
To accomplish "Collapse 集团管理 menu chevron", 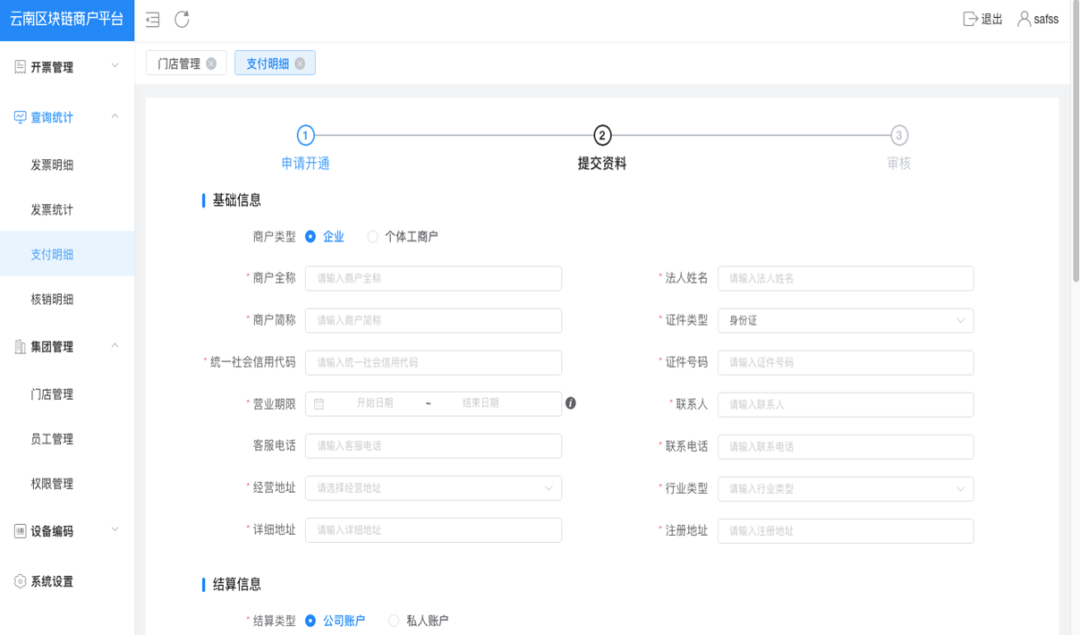I will click(115, 346).
